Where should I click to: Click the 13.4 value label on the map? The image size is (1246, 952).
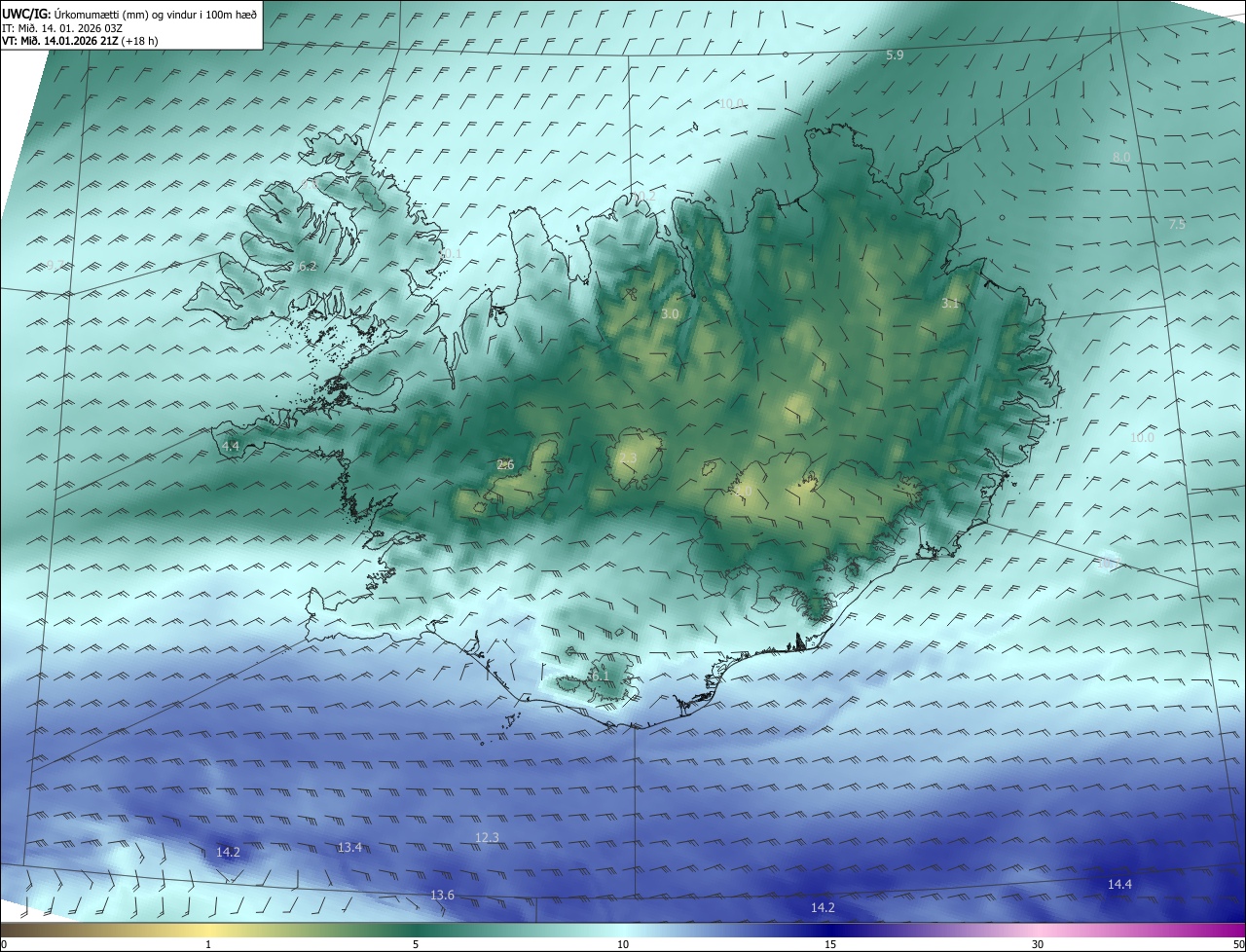[349, 848]
